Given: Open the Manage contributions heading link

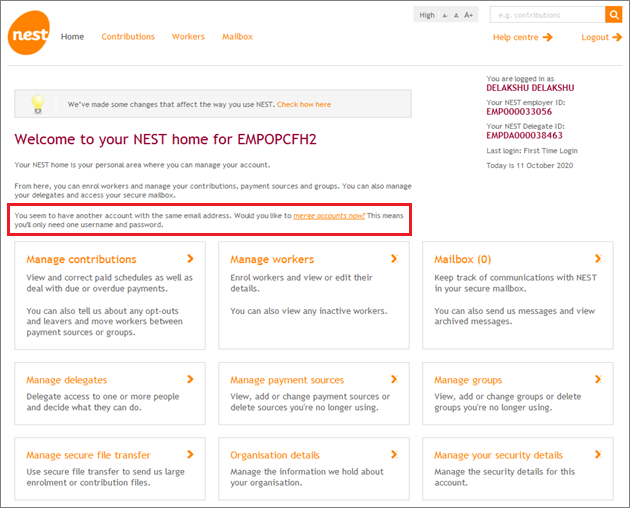Looking at the screenshot, I should coord(81,260).
